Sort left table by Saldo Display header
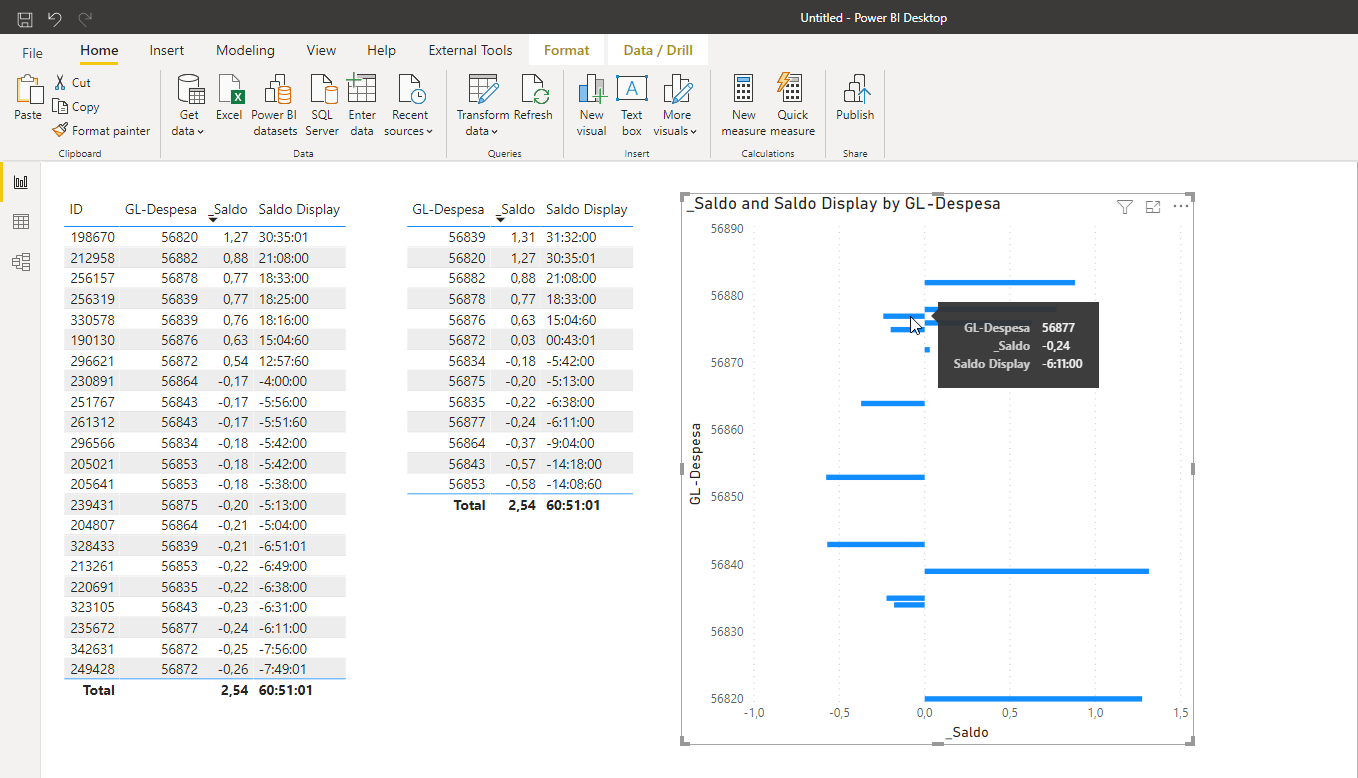This screenshot has height=778, width=1358. [x=299, y=209]
